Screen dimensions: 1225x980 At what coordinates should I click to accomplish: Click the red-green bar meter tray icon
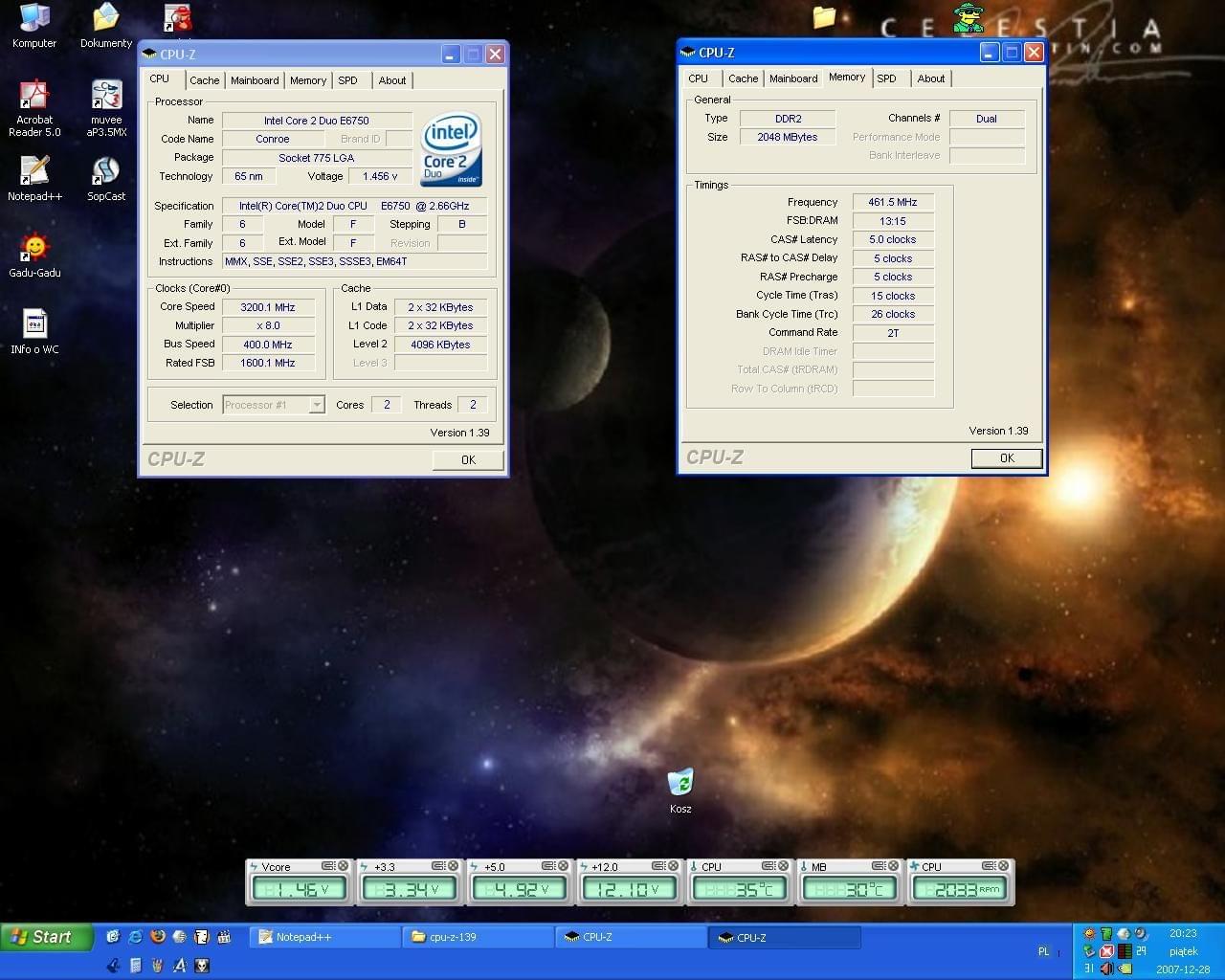point(1125,951)
